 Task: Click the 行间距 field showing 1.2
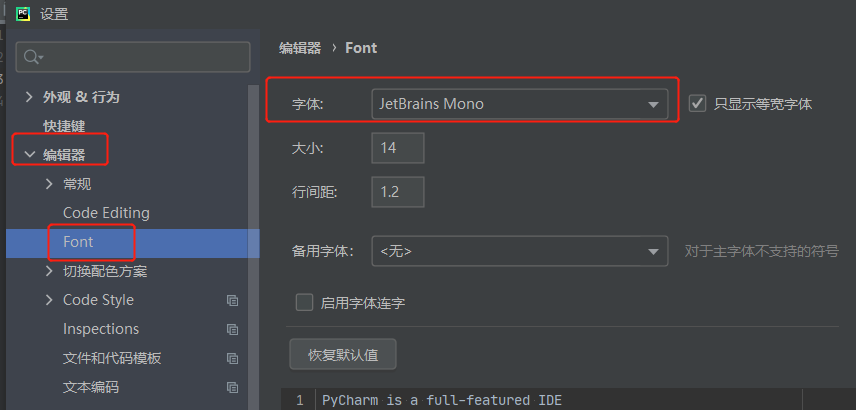coord(397,192)
